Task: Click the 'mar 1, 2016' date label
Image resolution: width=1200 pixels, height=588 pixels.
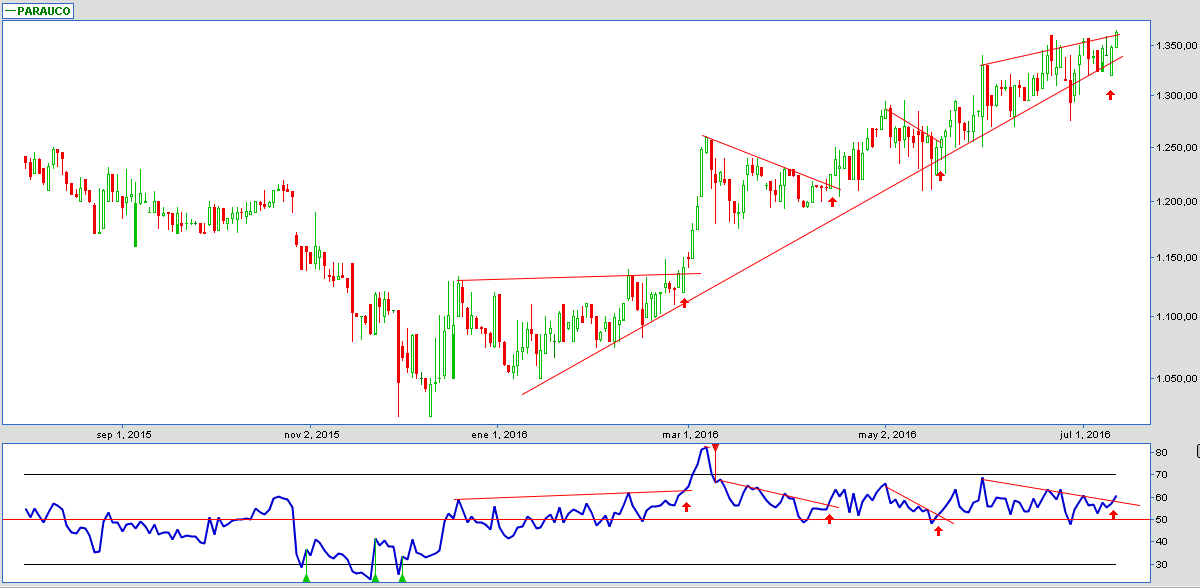Action: (692, 434)
